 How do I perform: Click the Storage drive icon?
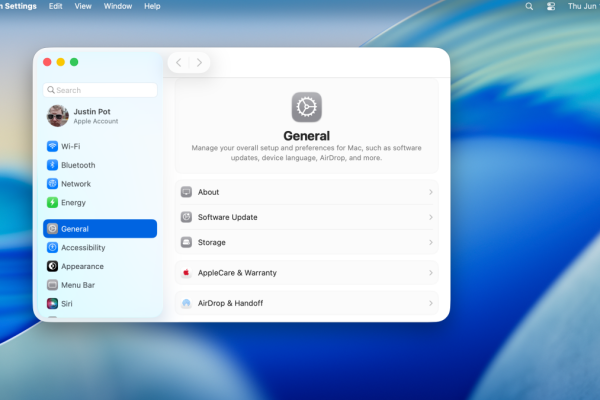(x=186, y=242)
